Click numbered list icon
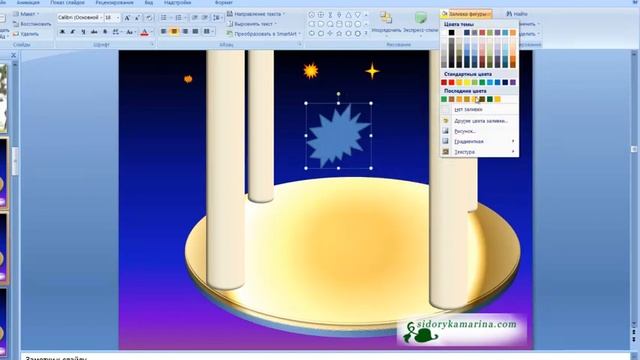The height and width of the screenshot is (360, 640). pos(179,18)
